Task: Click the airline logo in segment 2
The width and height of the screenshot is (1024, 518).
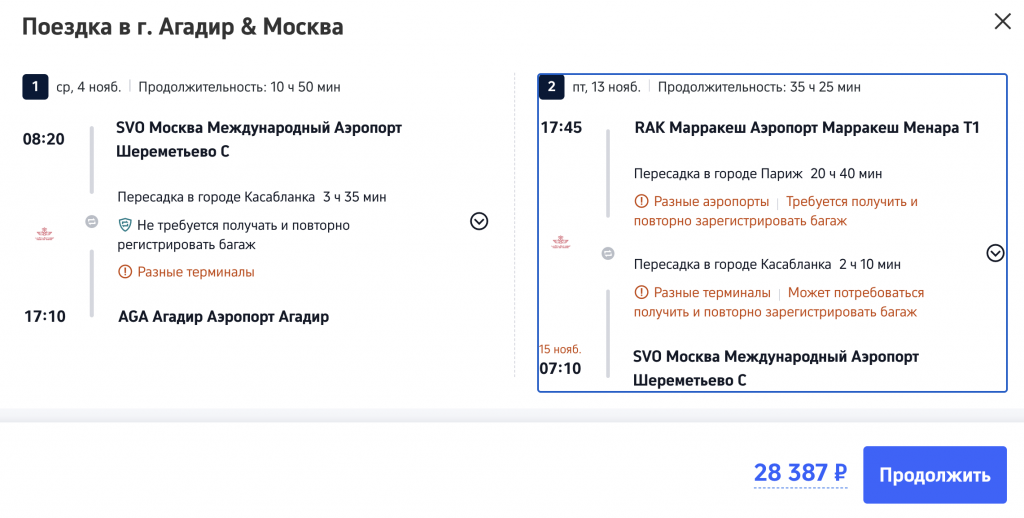Action: tap(562, 243)
